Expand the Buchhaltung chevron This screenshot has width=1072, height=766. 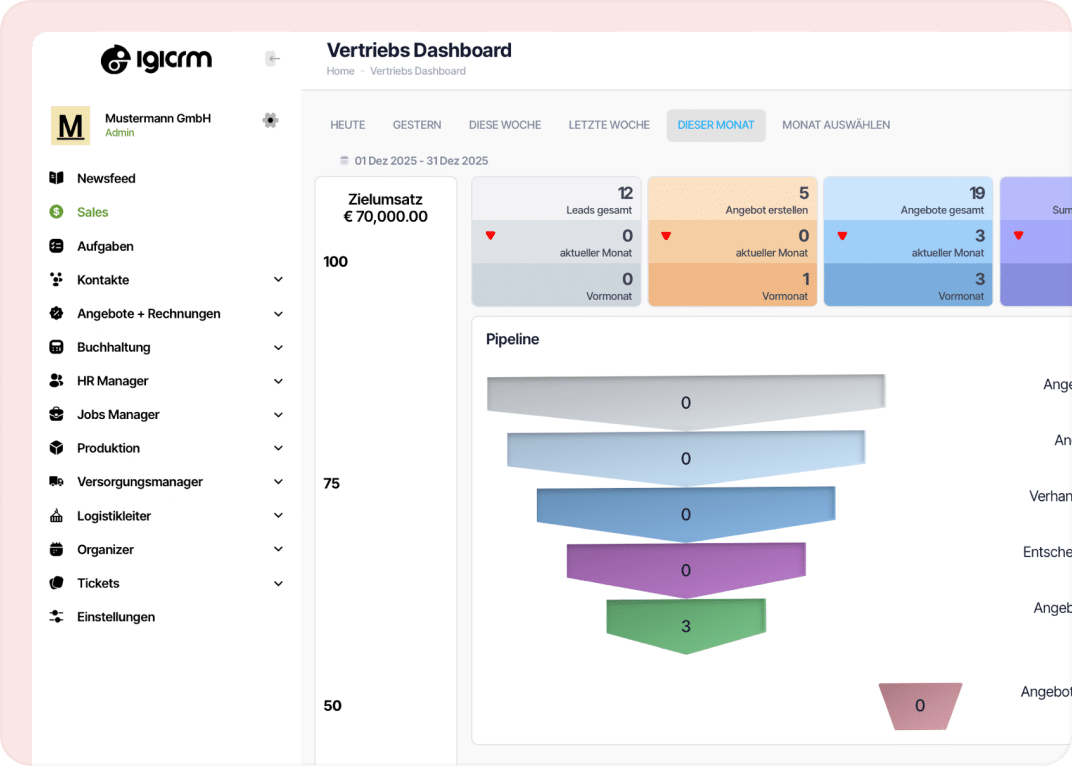278,347
